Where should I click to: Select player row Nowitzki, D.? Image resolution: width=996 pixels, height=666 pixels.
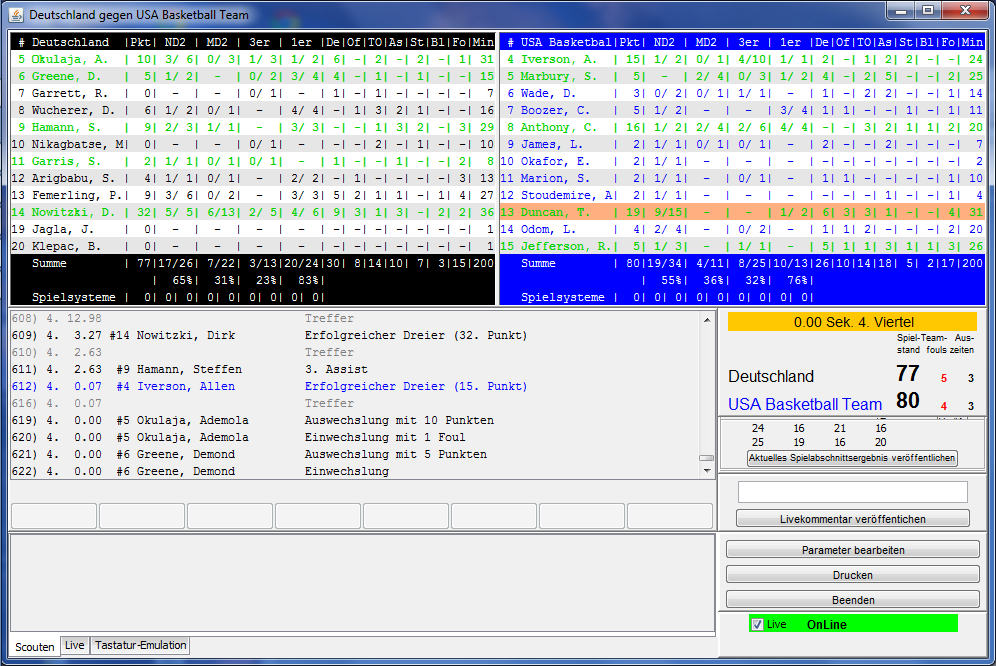click(x=253, y=212)
